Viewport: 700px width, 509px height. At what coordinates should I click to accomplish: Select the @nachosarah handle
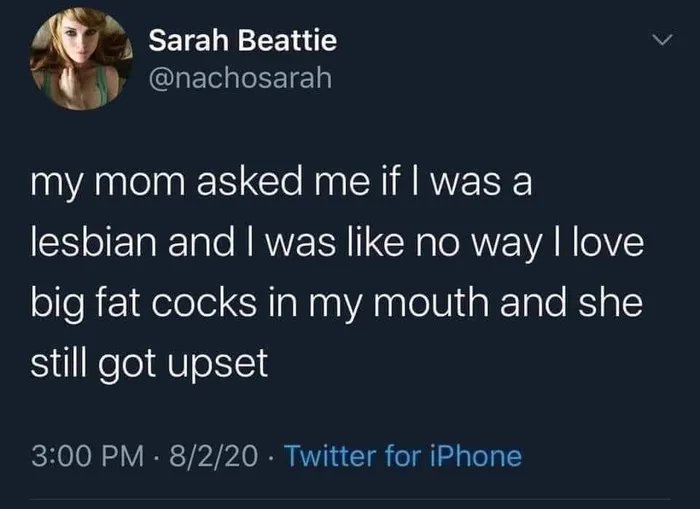point(238,78)
